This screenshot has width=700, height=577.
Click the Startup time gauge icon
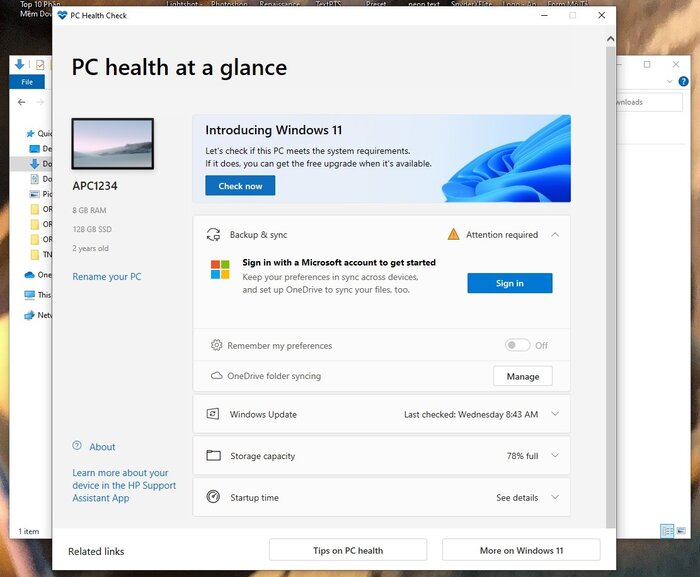tap(213, 497)
